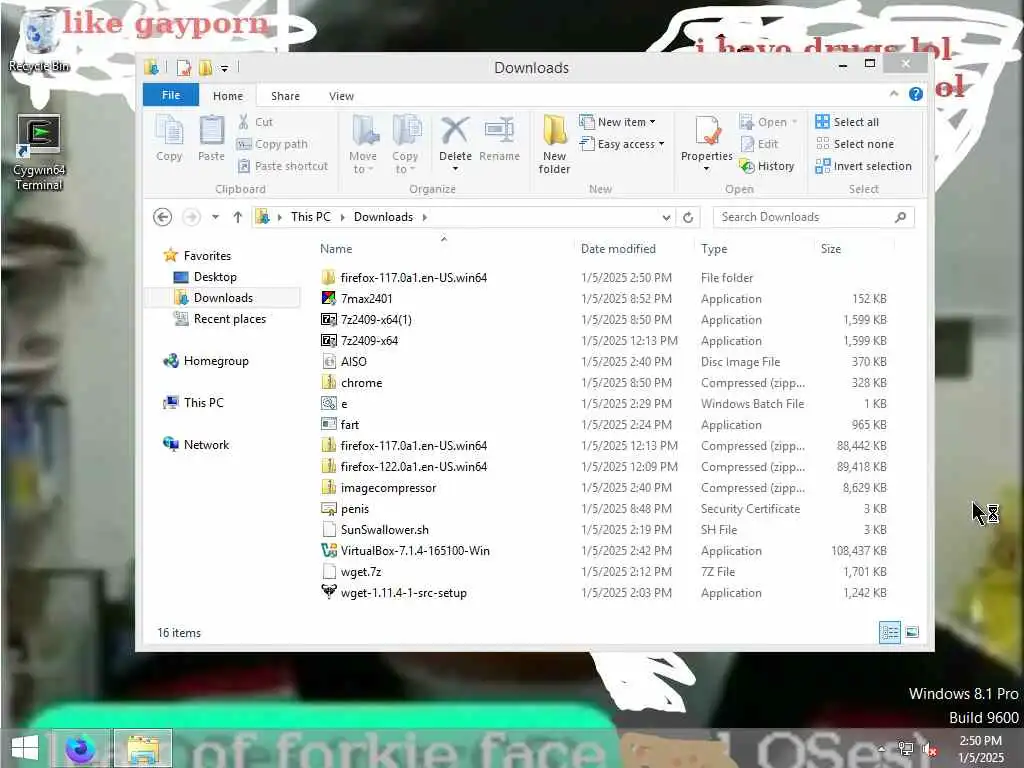The image size is (1024, 768).
Task: Open the Move to folder menu
Action: click(363, 144)
